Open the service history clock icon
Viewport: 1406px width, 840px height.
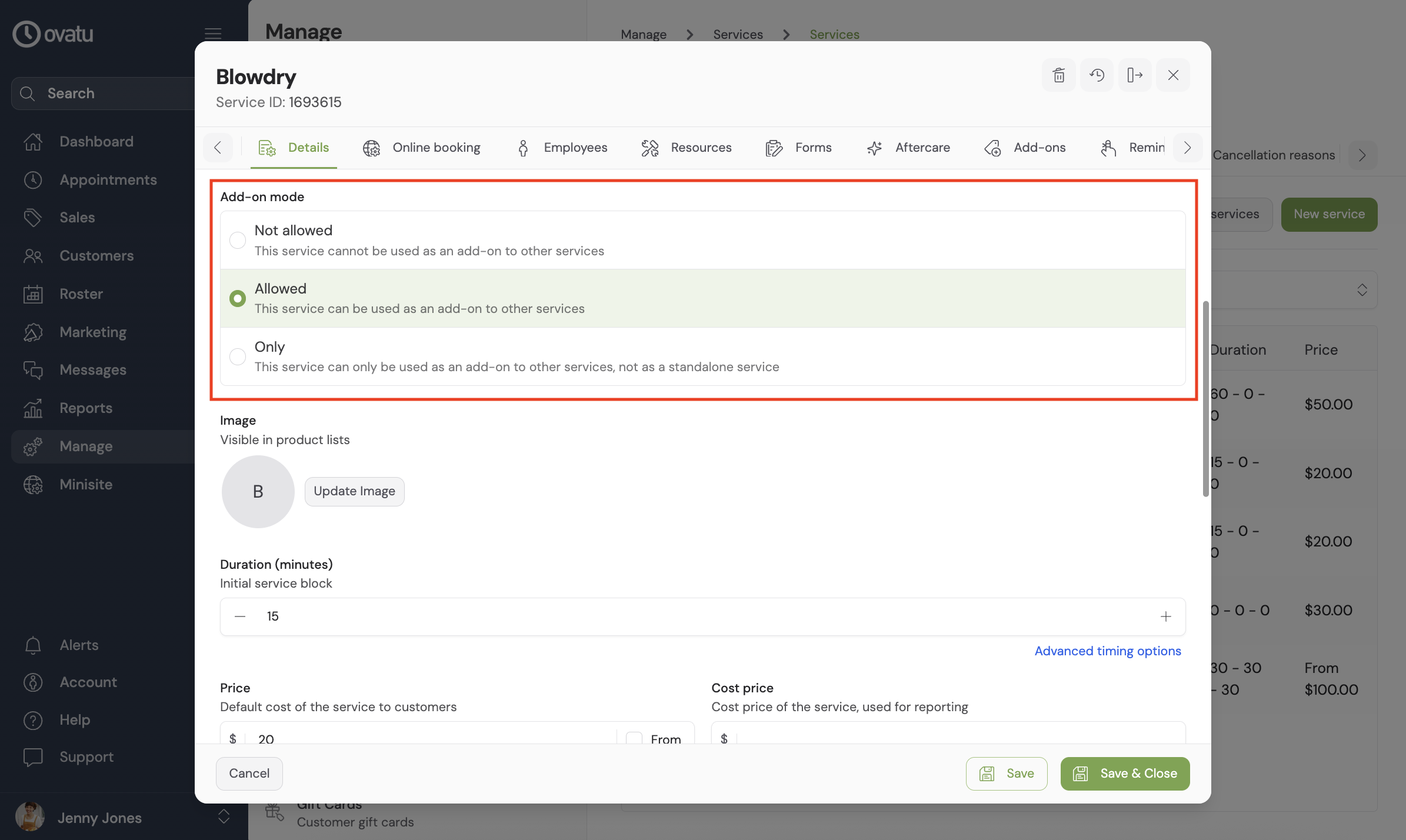click(1097, 75)
